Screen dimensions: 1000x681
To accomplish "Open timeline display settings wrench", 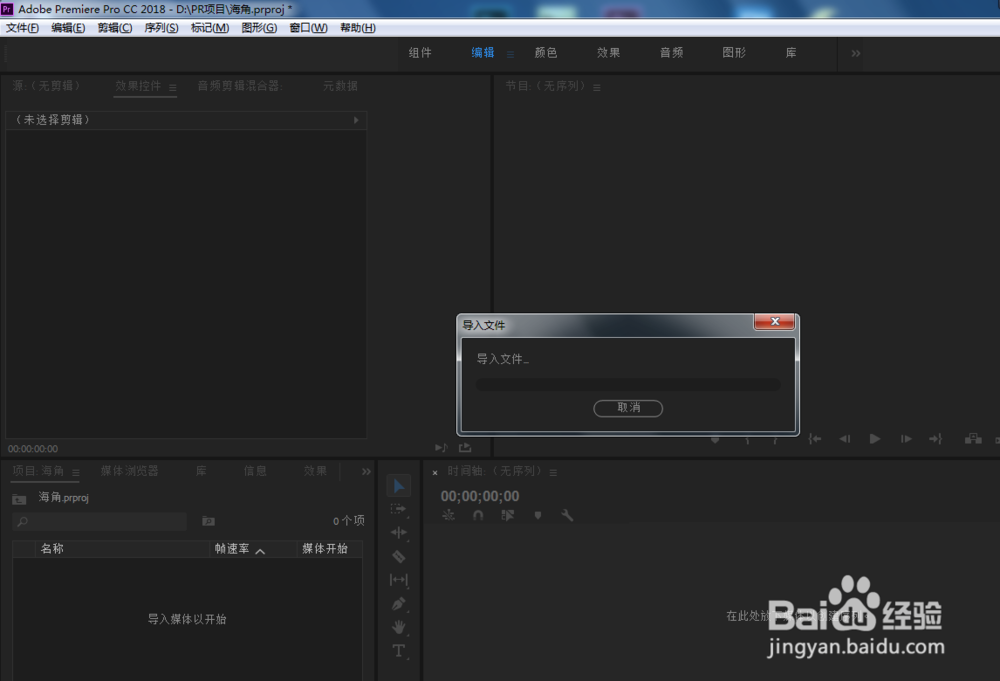I will [x=567, y=515].
